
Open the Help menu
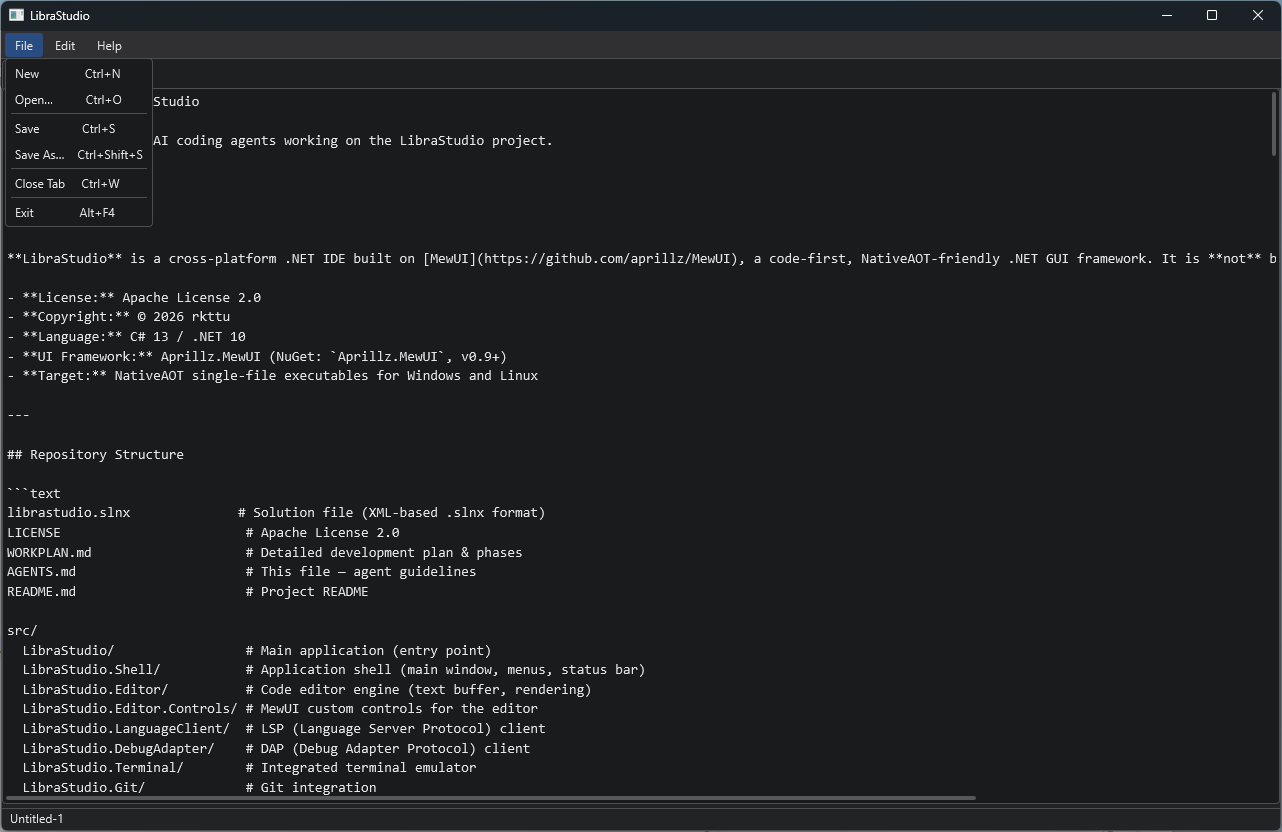(x=108, y=45)
